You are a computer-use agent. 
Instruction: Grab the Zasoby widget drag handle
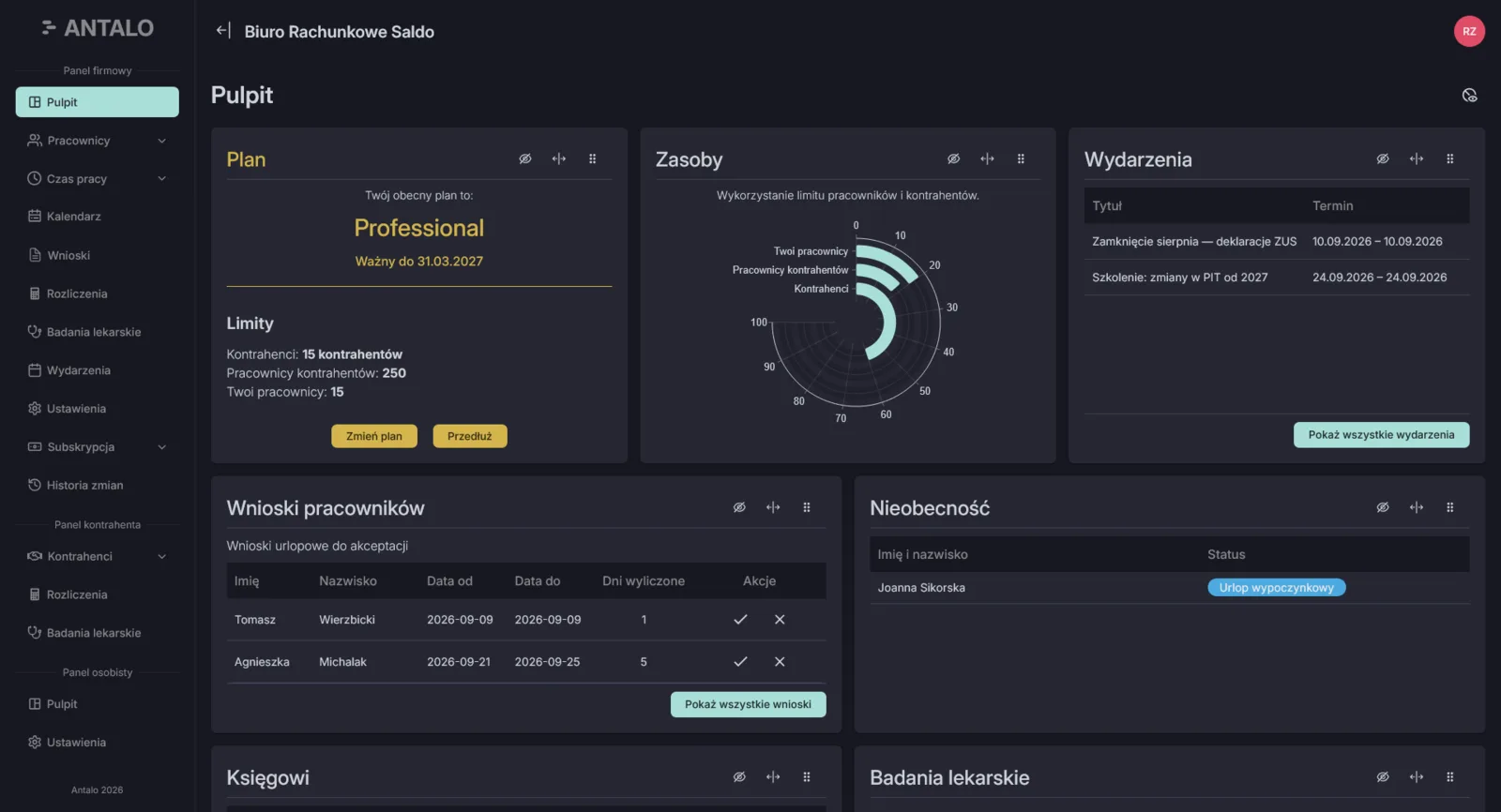1021,158
